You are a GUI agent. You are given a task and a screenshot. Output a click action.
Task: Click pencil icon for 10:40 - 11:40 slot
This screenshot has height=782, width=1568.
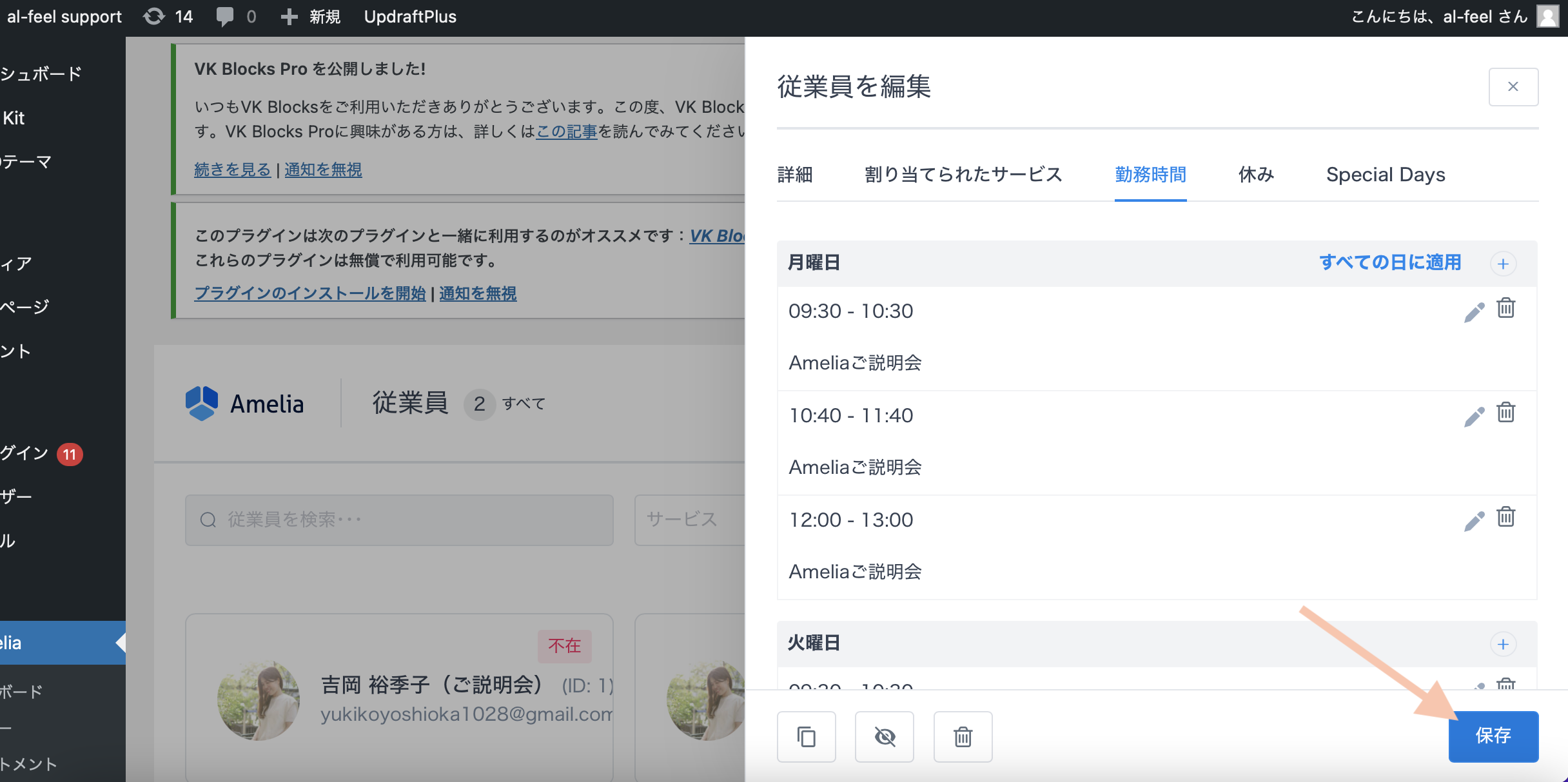tap(1474, 416)
